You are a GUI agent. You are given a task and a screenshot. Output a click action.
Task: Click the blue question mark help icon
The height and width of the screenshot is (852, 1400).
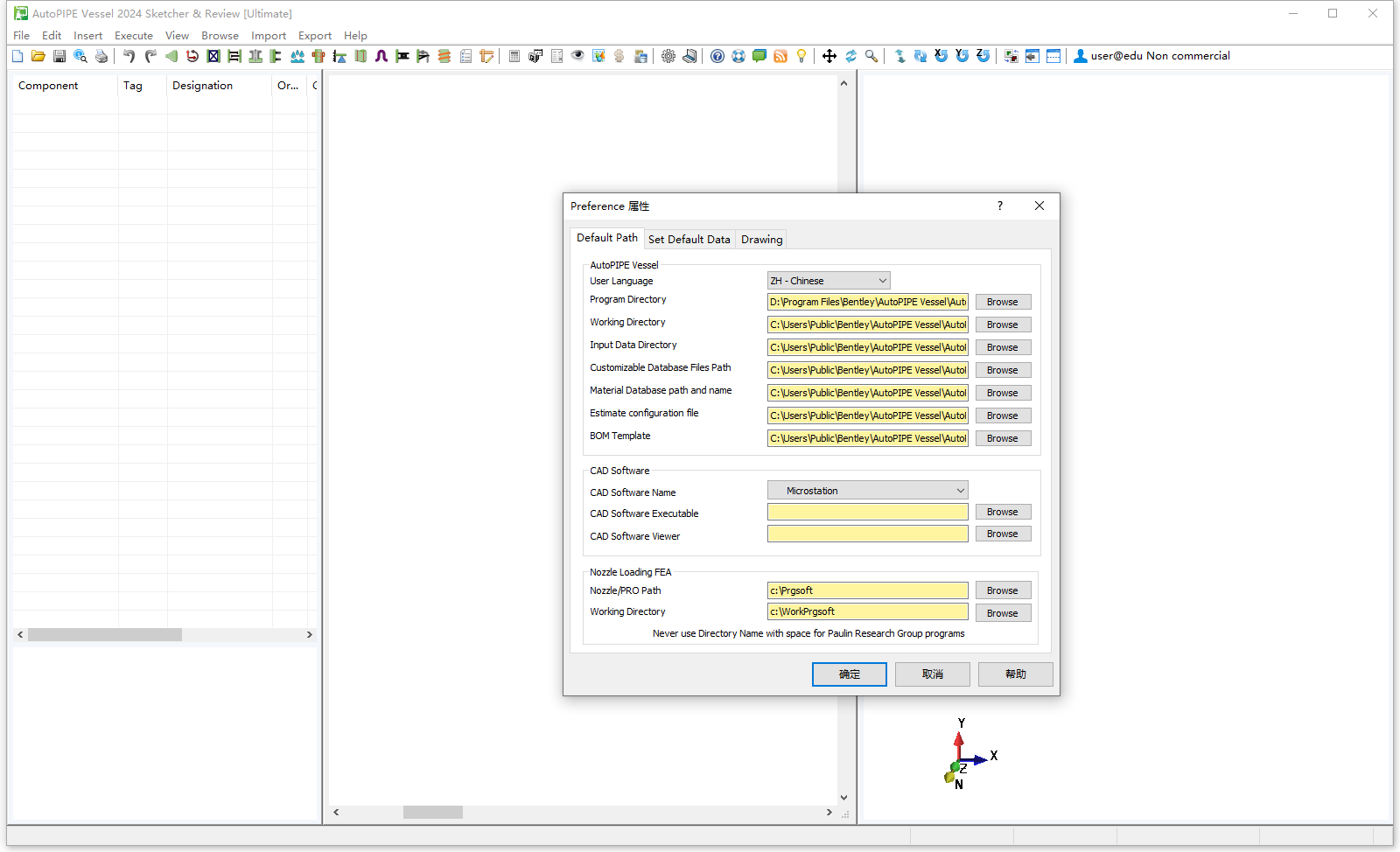tap(717, 56)
